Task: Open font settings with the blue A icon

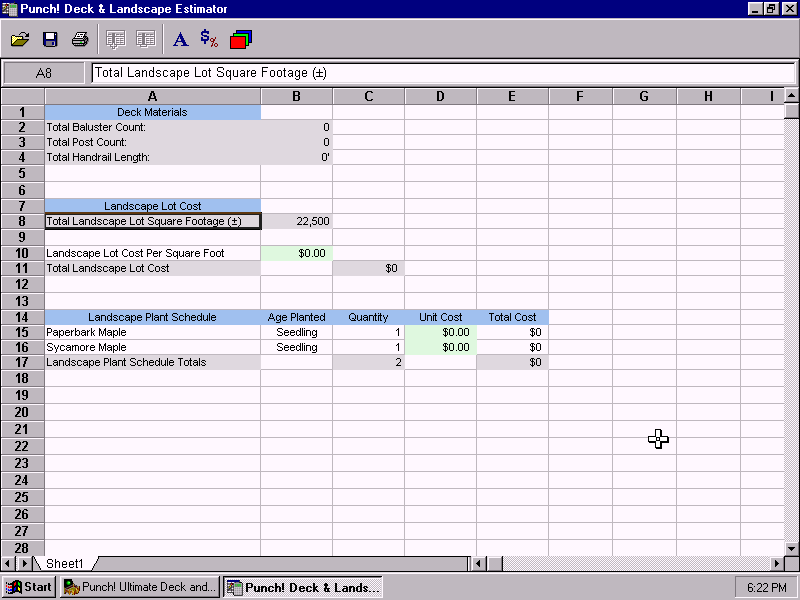Action: 180,39
